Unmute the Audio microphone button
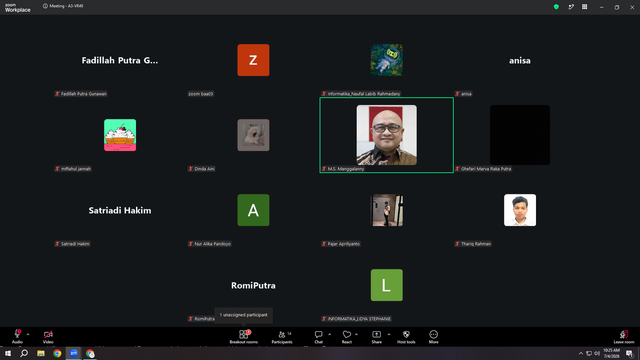This screenshot has width=640, height=360. 17,336
